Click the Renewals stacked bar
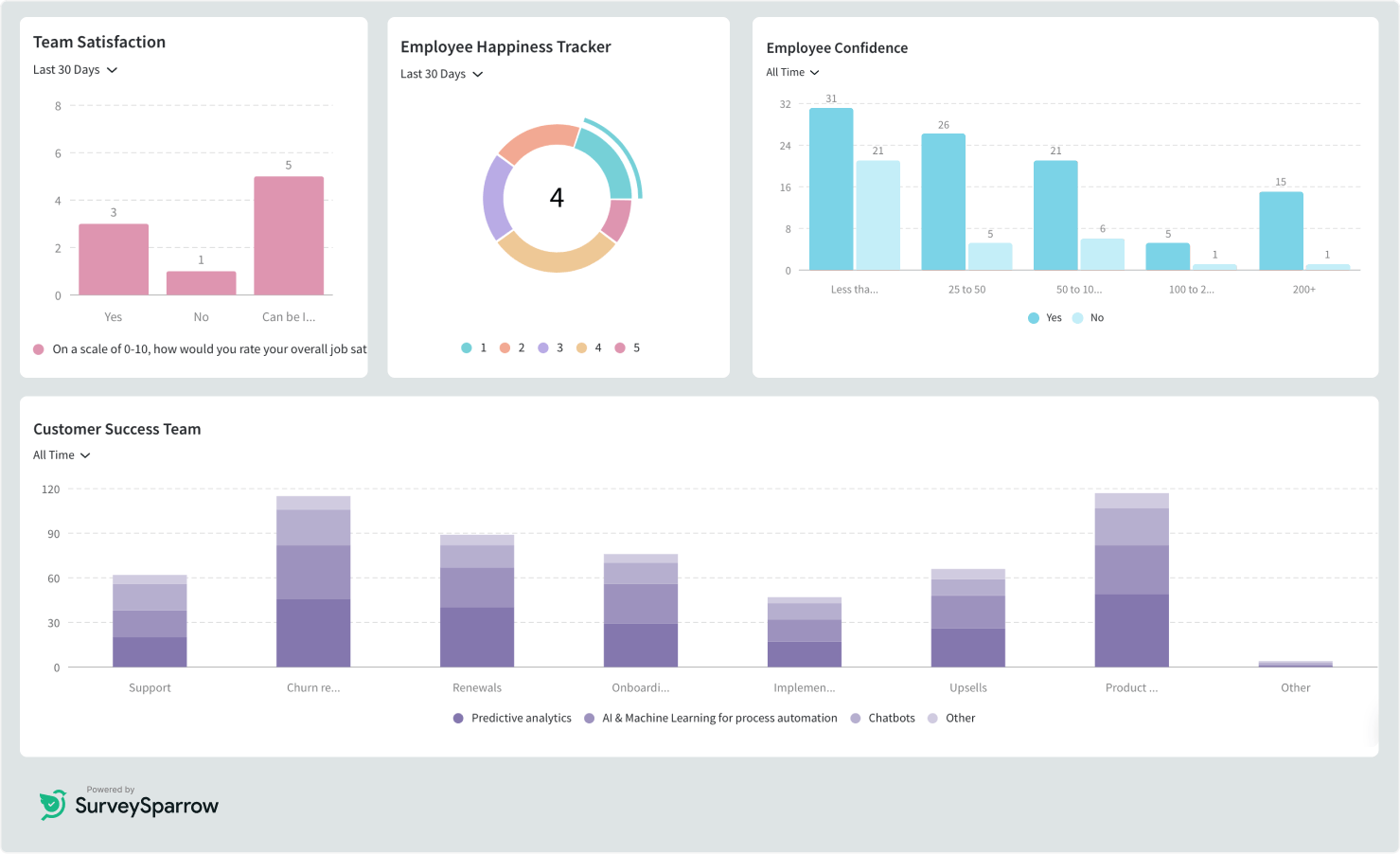This screenshot has width=1400, height=854. 477,601
